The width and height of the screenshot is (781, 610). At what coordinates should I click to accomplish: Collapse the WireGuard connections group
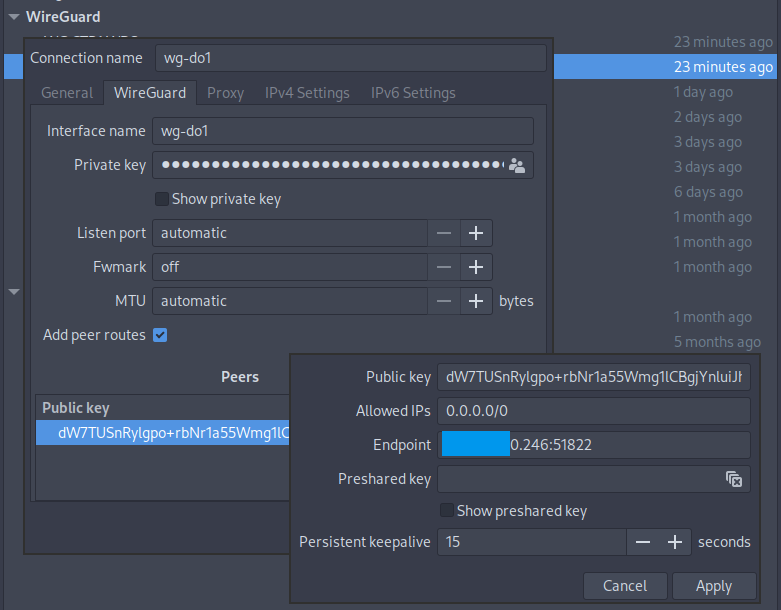point(14,17)
